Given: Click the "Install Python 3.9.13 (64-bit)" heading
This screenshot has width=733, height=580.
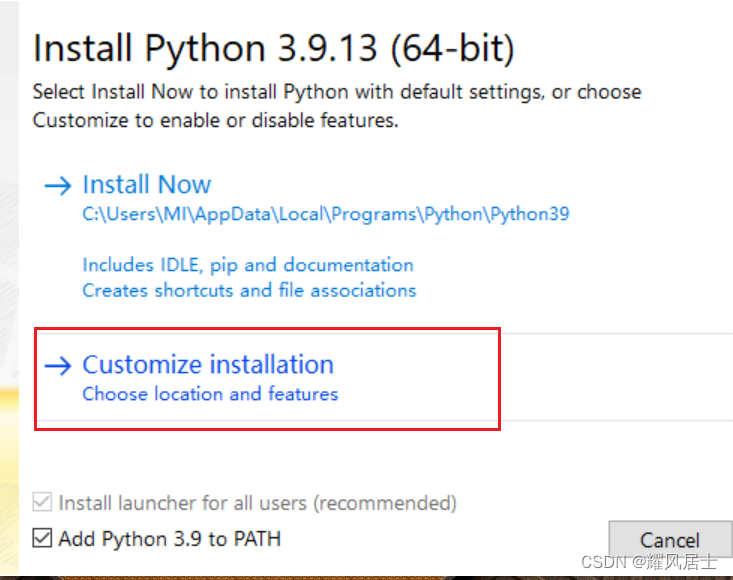Looking at the screenshot, I should point(274,48).
